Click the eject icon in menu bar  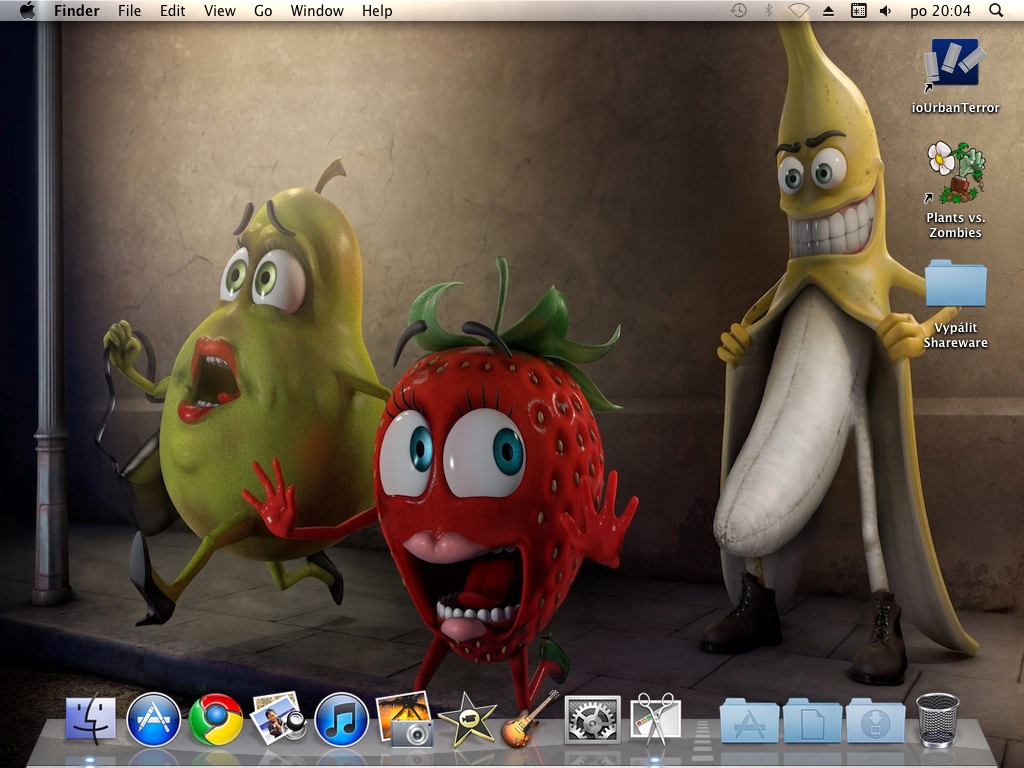pyautogui.click(x=829, y=10)
